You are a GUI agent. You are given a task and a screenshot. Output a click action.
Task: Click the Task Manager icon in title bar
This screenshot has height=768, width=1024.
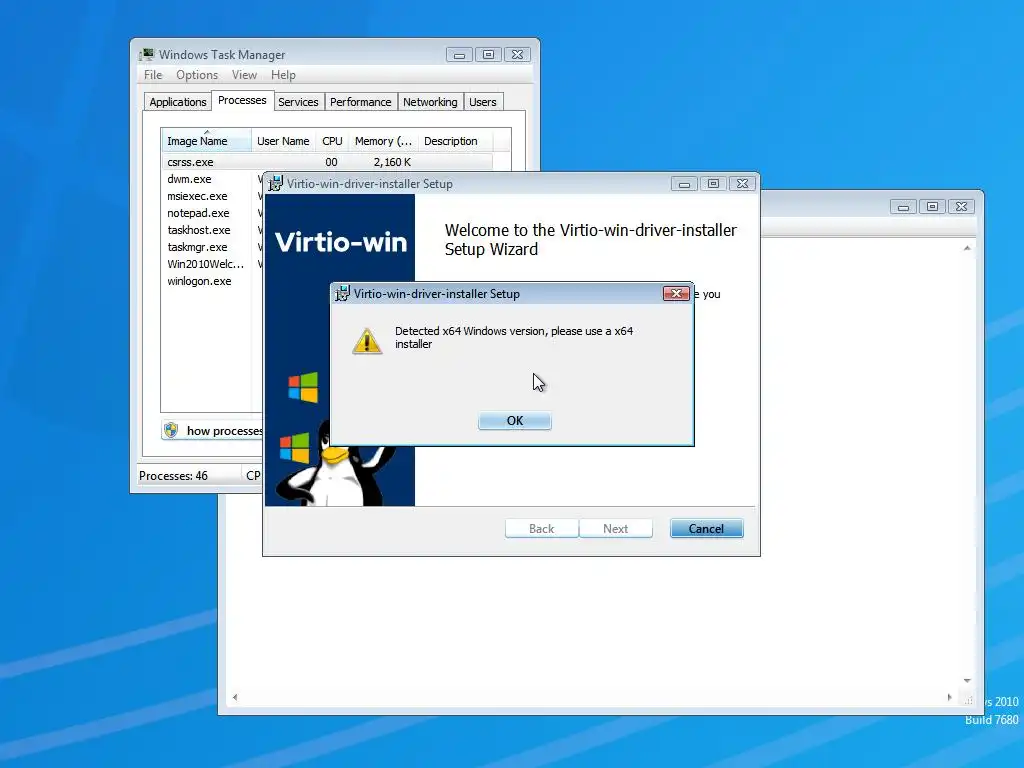coord(147,54)
